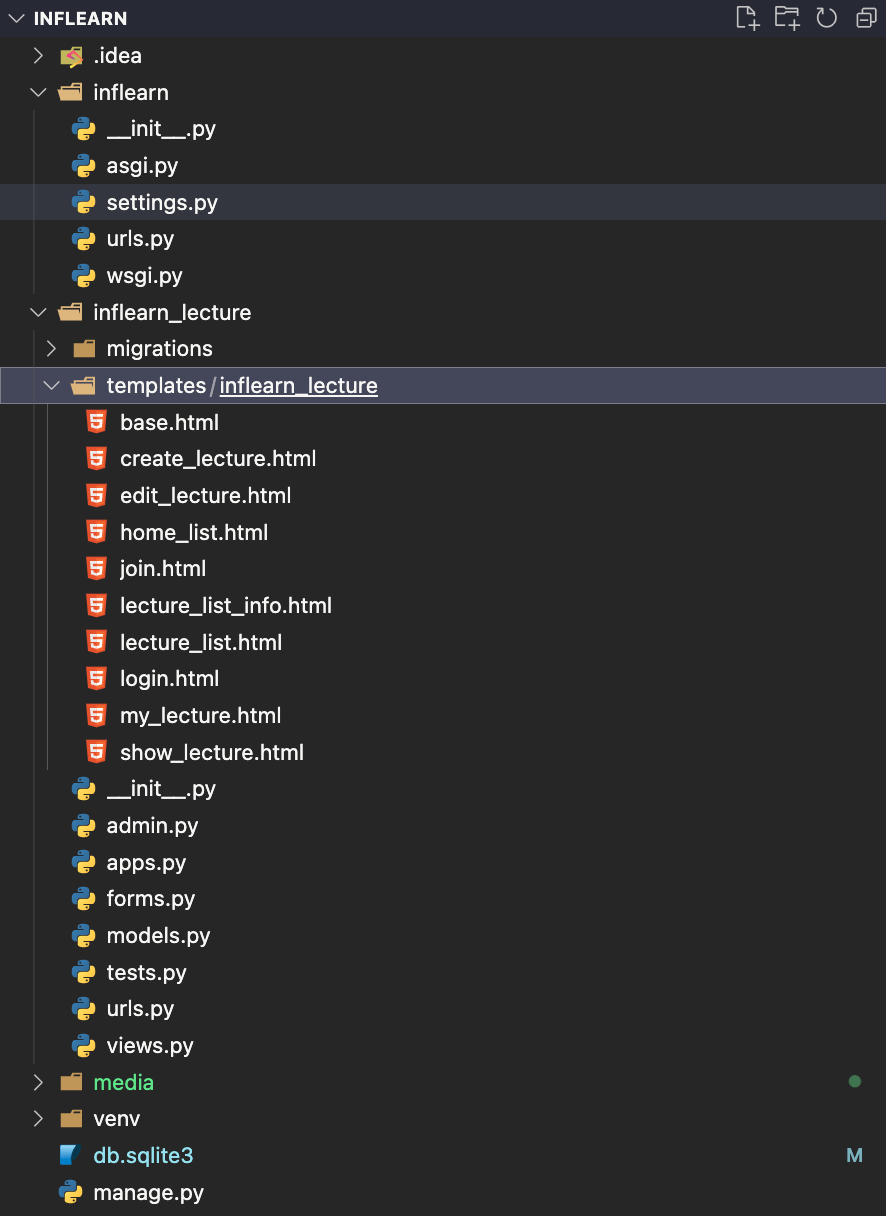Expand the venv folder
Screen dimensions: 886x1216
(x=38, y=1118)
